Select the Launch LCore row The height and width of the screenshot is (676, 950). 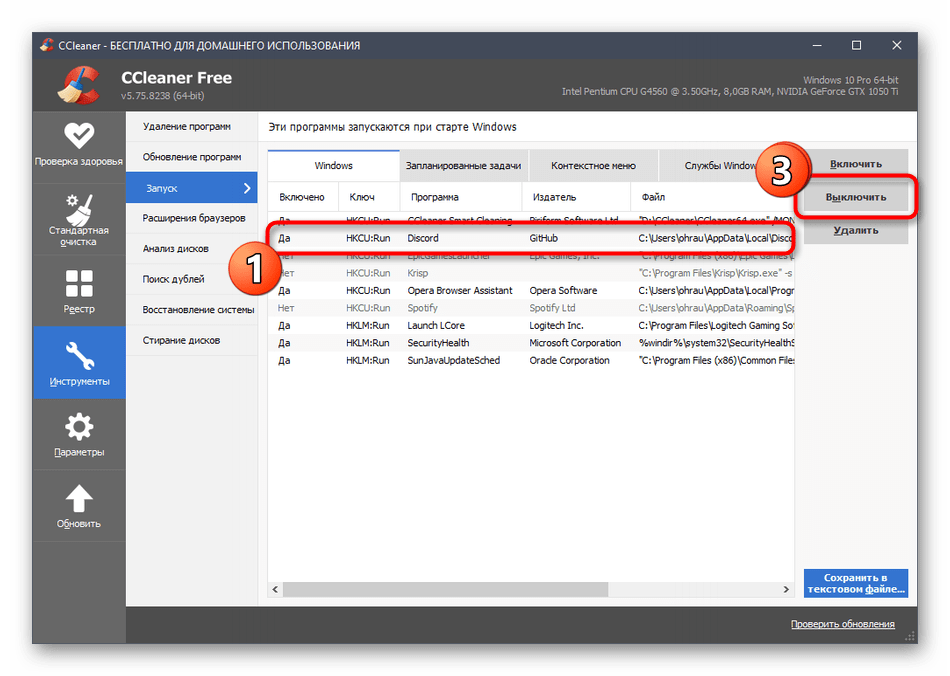click(531, 325)
